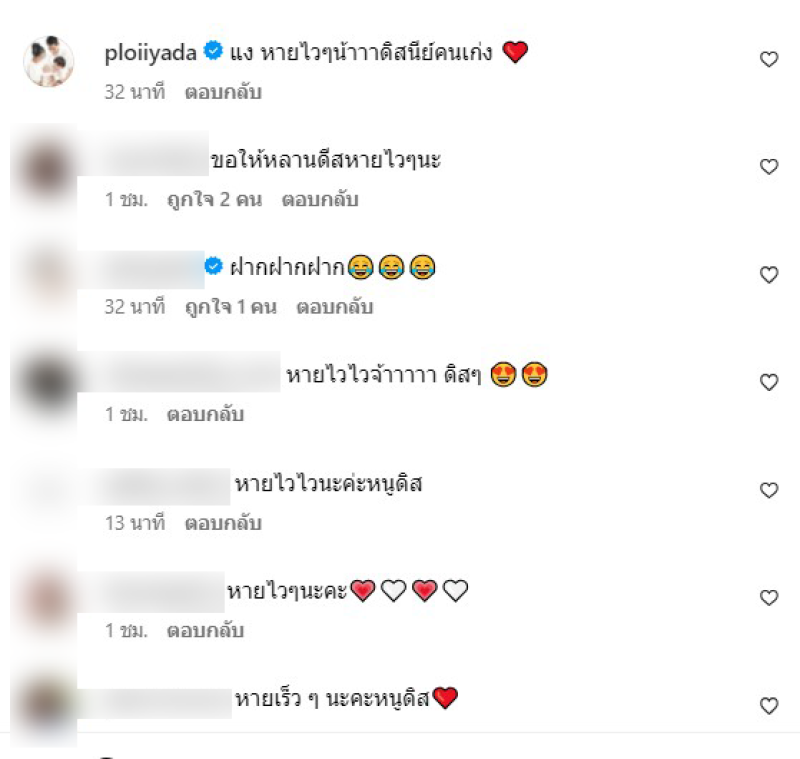800x759 pixels.
Task: Reply to ploiiyada's comment via ตอบกลับ
Action: click(223, 92)
